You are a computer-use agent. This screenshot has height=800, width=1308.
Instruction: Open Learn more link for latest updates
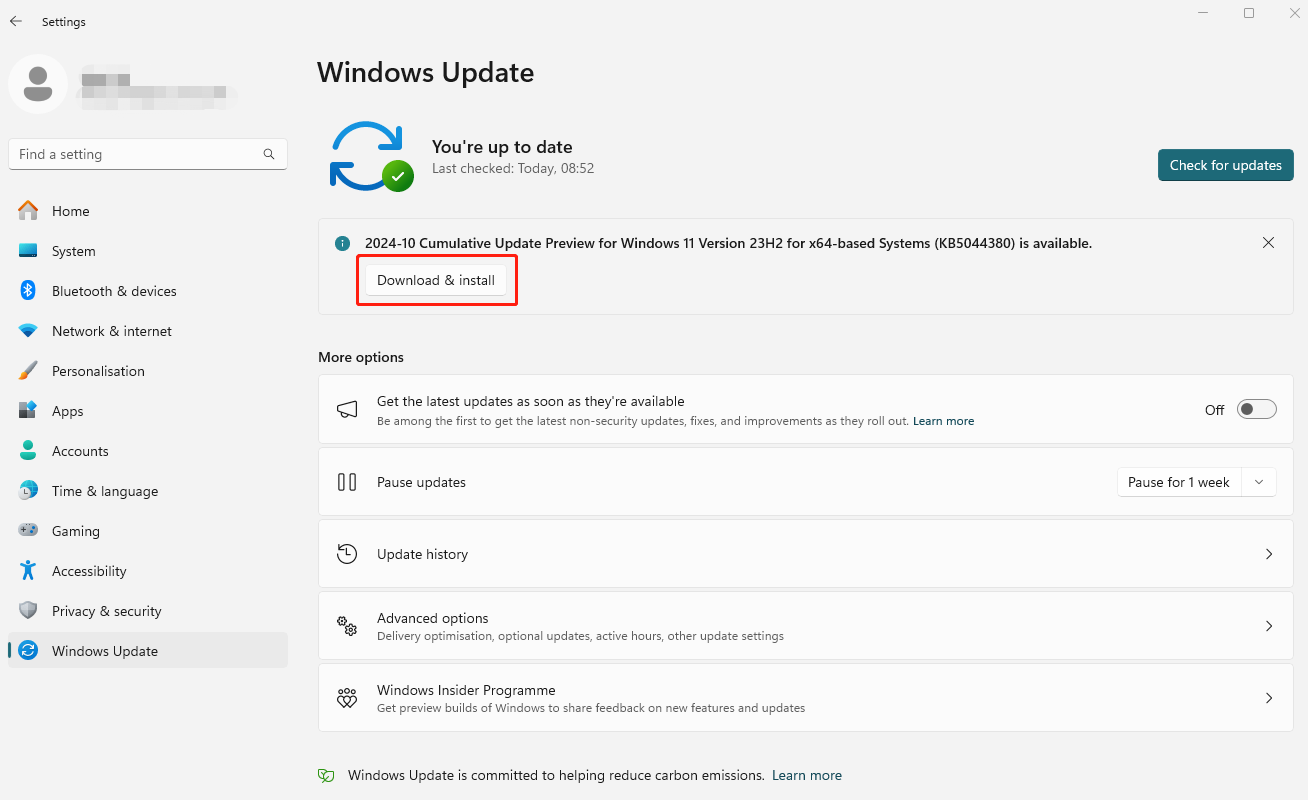(x=943, y=421)
